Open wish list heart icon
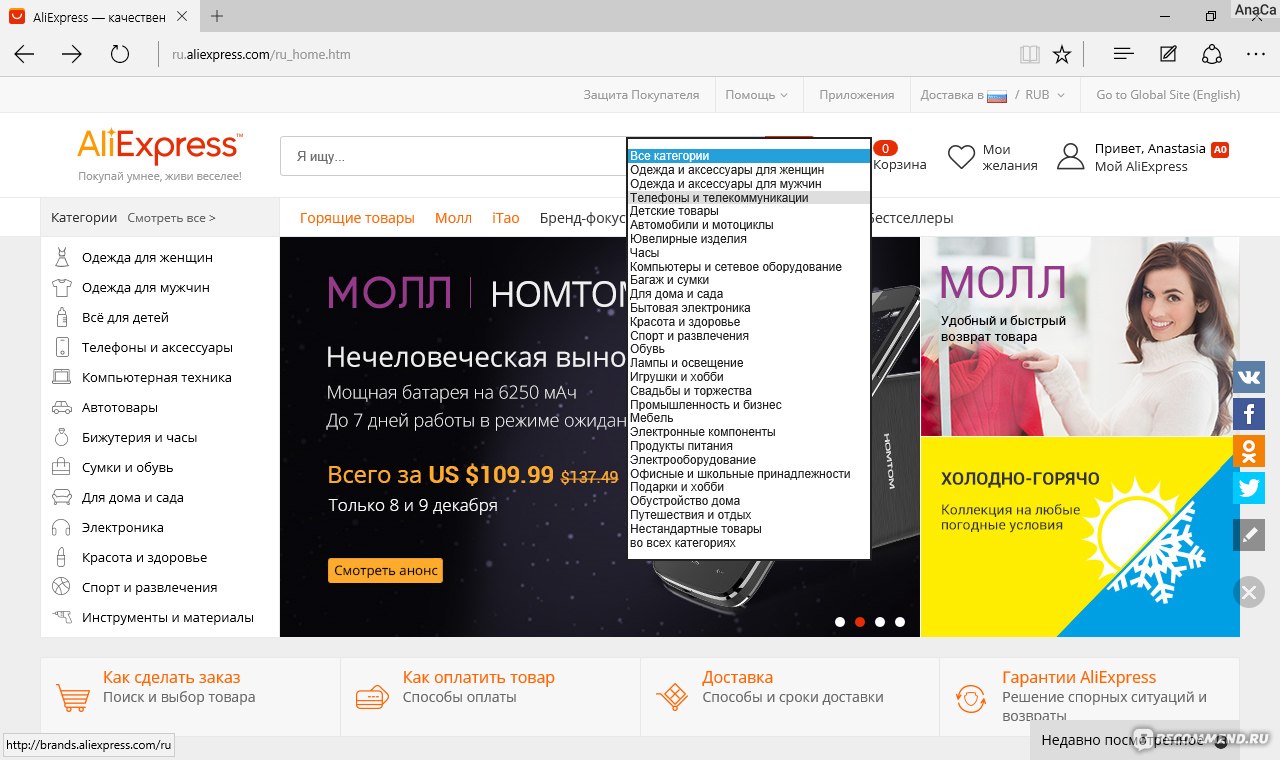 961,157
